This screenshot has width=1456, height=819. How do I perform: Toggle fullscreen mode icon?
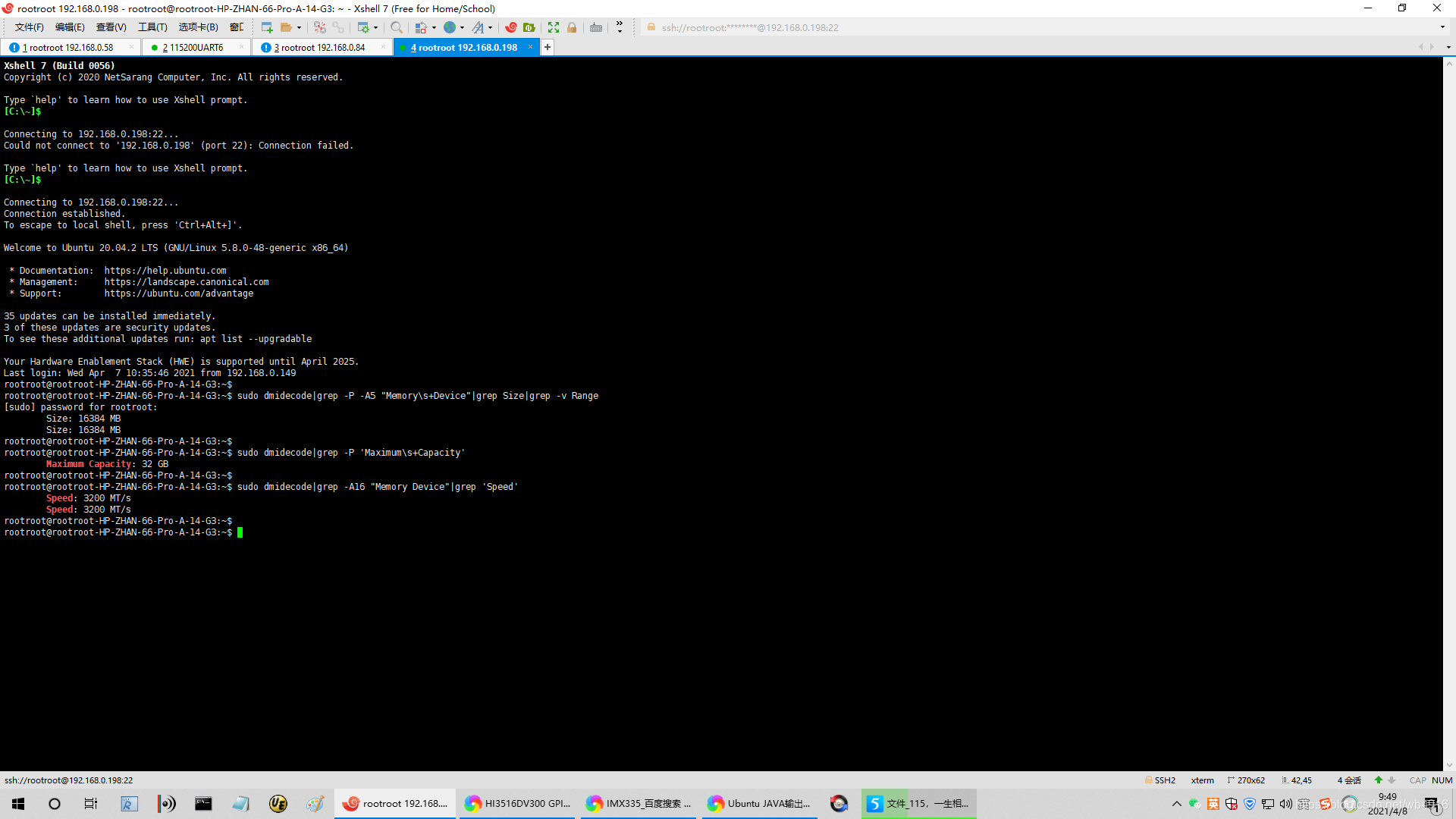click(554, 27)
